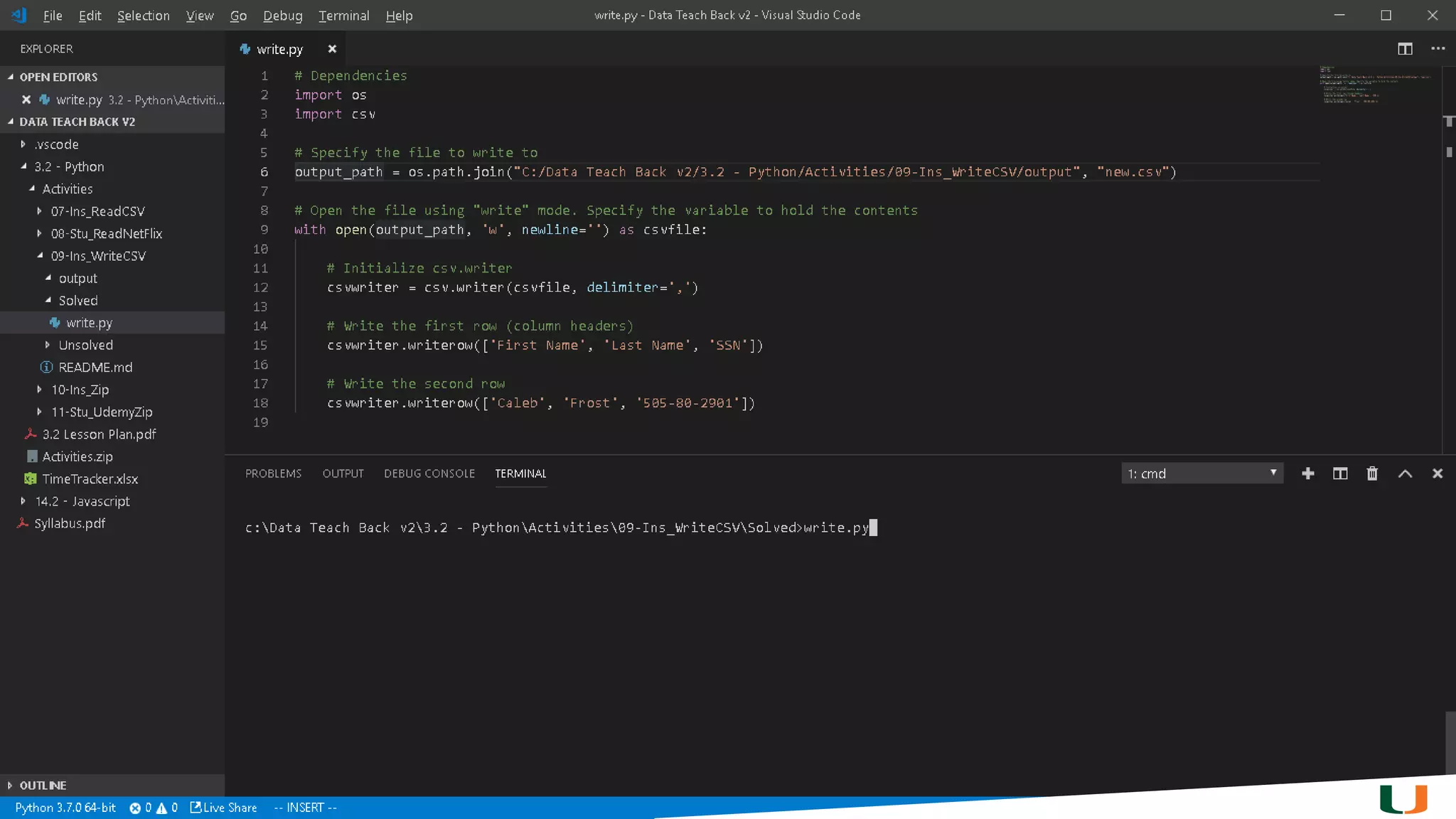The width and height of the screenshot is (1456, 819).
Task: Expand the OUTLINE section
Action: click(x=43, y=785)
